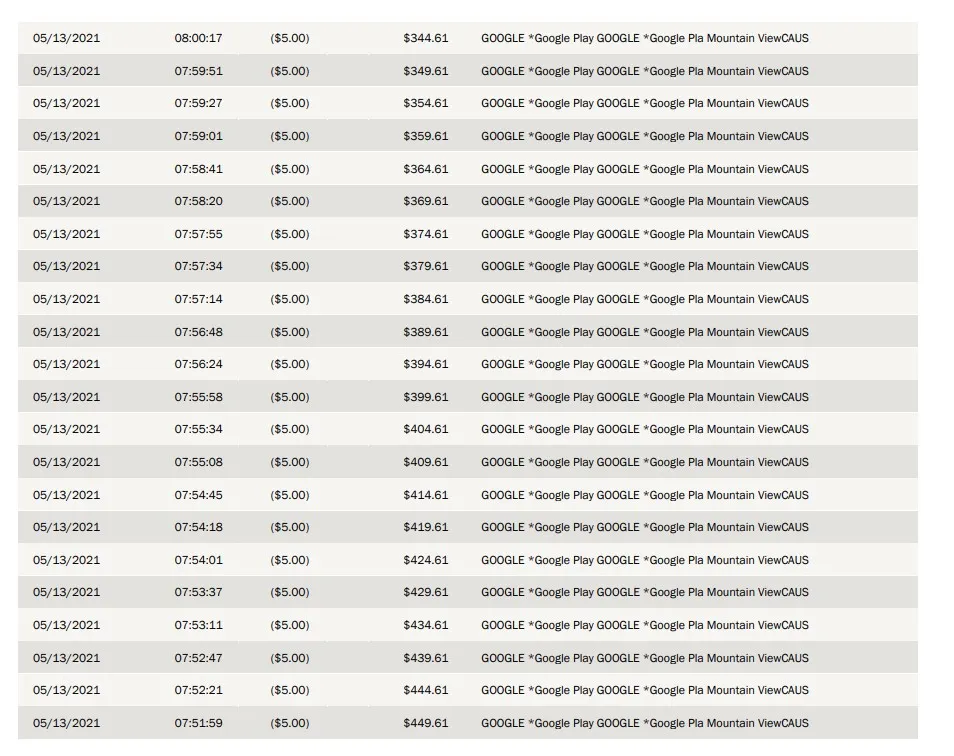Click the ($5.00) amount in the 07:57:55 row
This screenshot has width=954, height=756.
(290, 234)
